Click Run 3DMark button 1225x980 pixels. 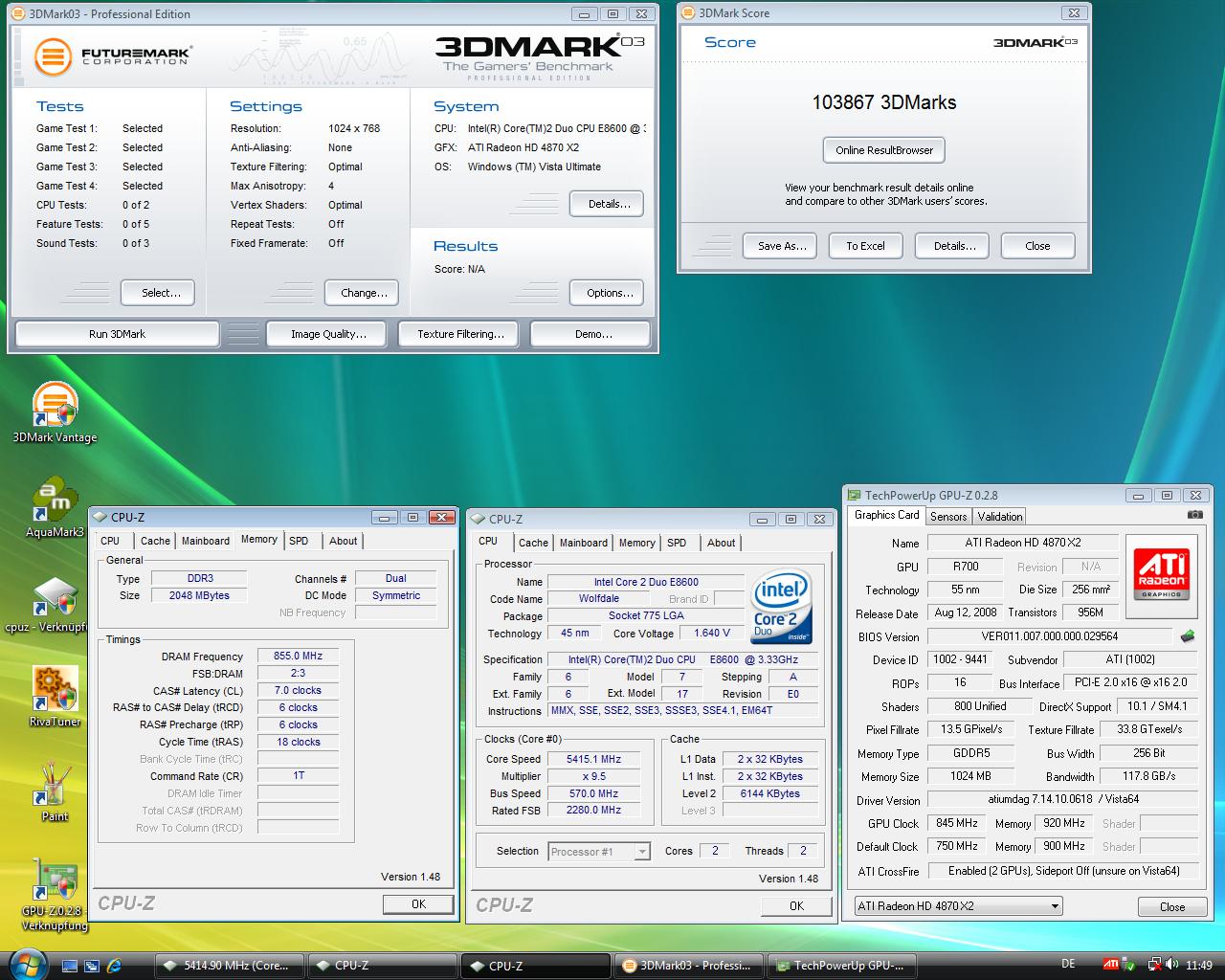117,334
